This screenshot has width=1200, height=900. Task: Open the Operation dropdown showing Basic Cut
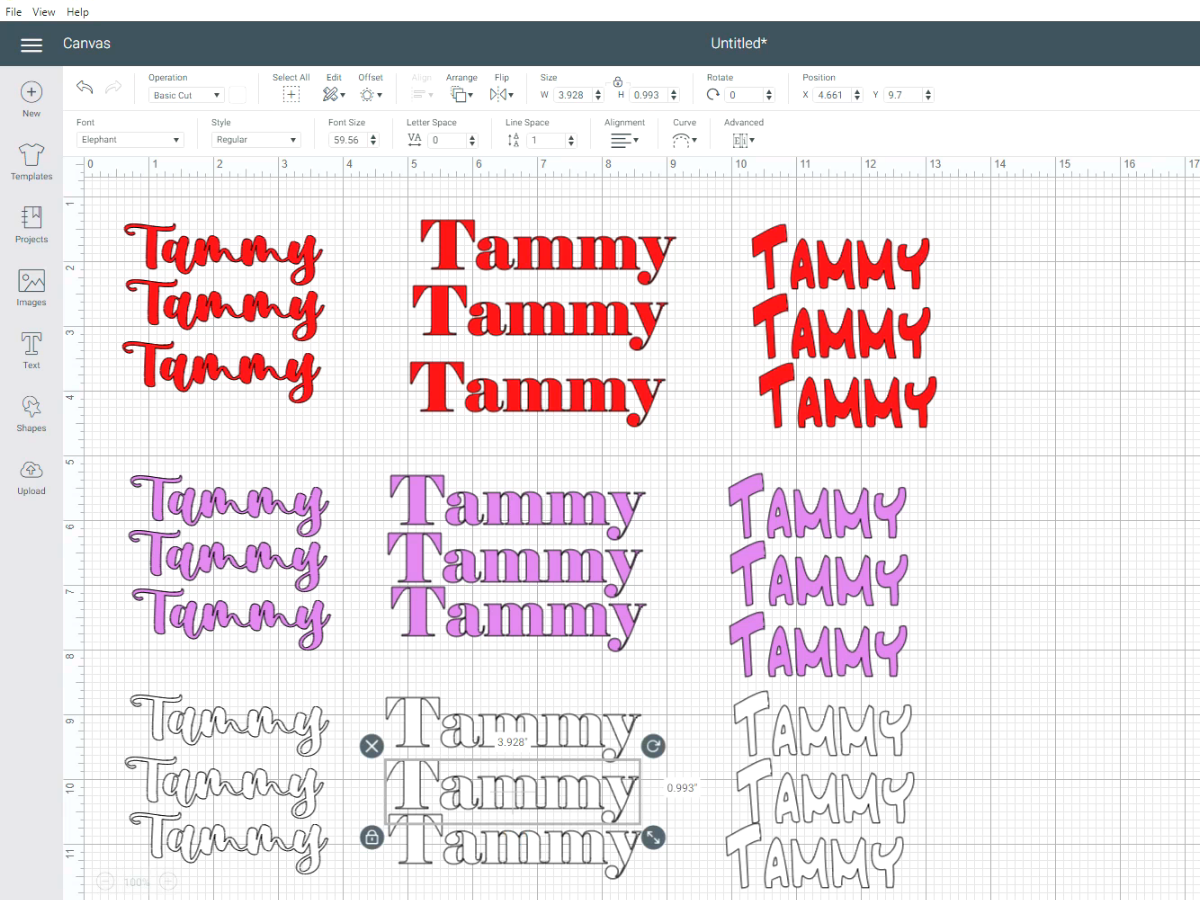[186, 95]
